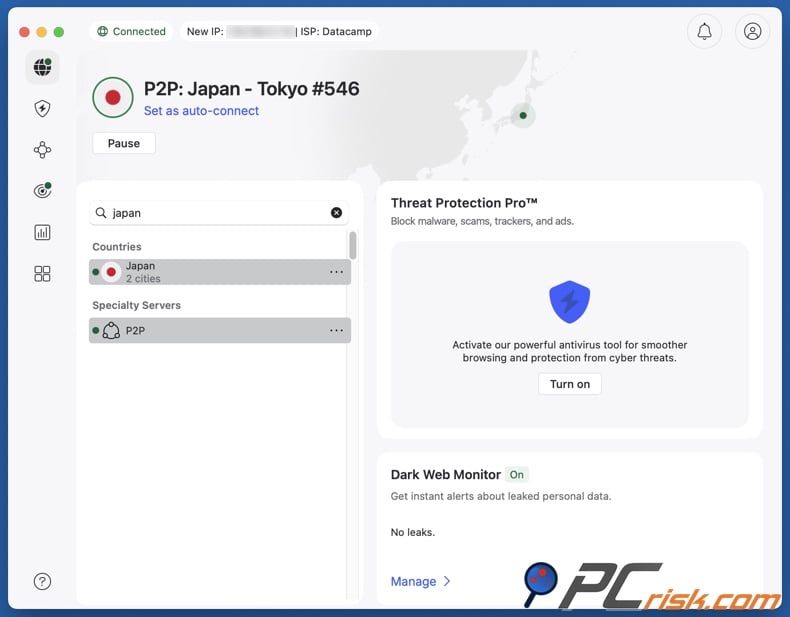The height and width of the screenshot is (617, 790).
Task: Click the Pause button
Action: 124,144
